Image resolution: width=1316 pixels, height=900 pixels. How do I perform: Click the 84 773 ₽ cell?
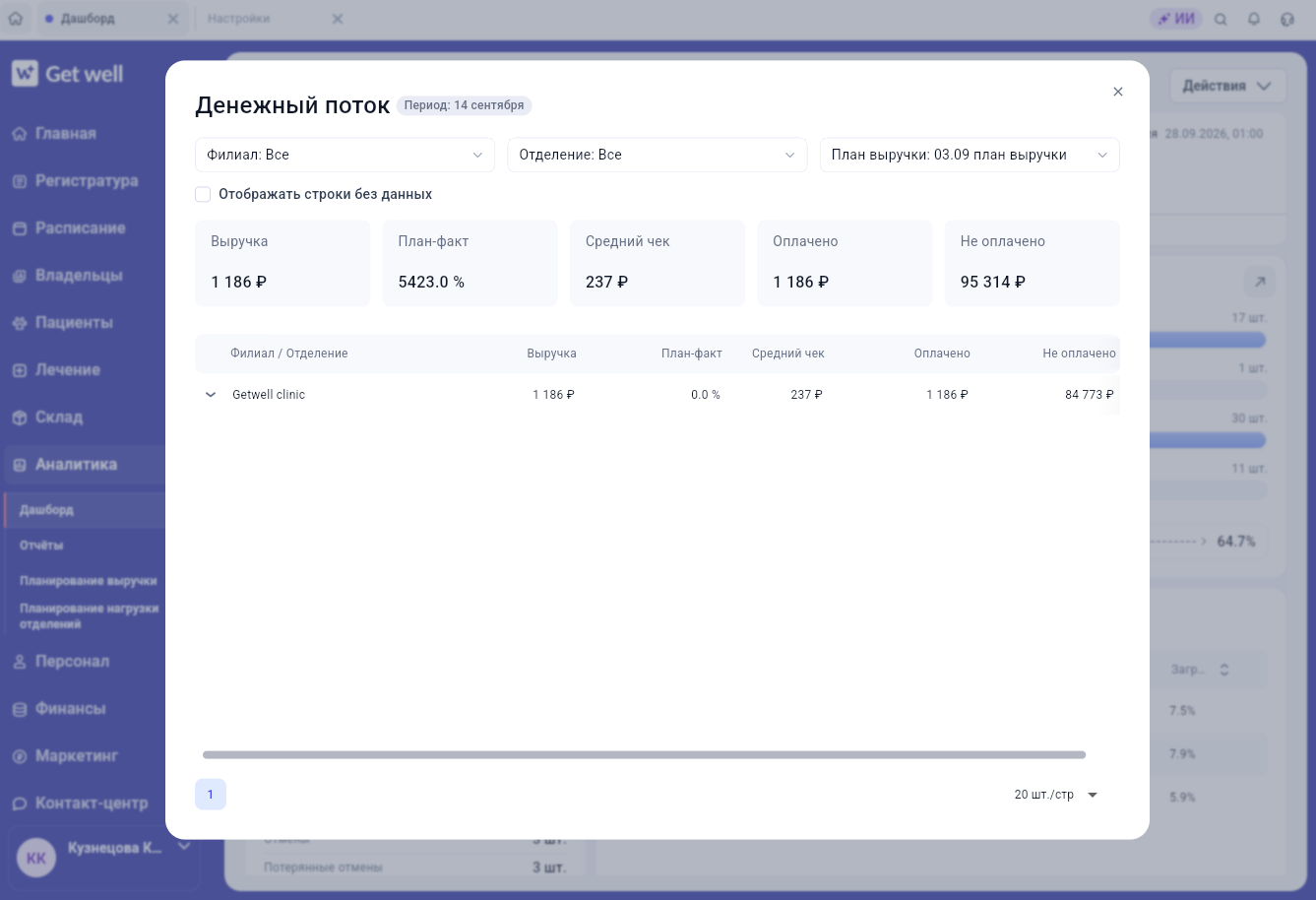pyautogui.click(x=1090, y=395)
